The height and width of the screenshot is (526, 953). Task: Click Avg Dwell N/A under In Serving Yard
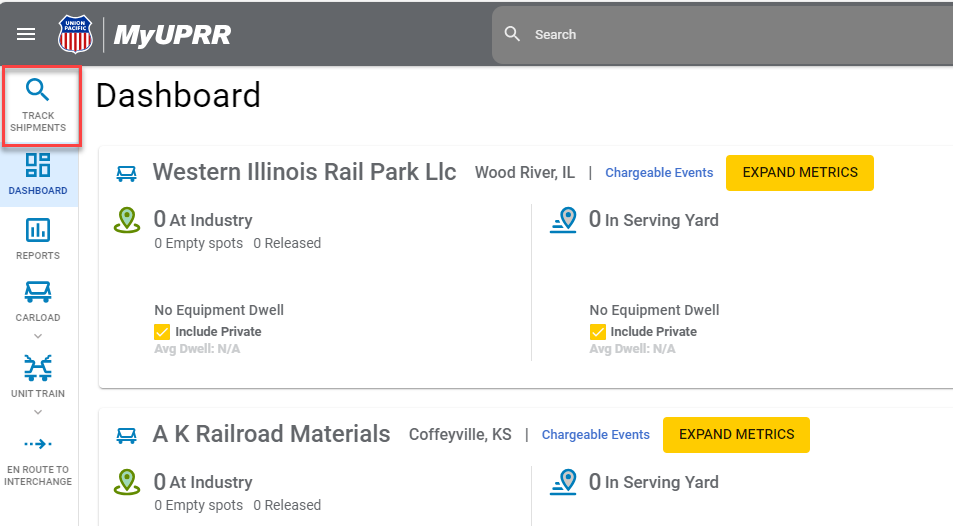tap(632, 349)
